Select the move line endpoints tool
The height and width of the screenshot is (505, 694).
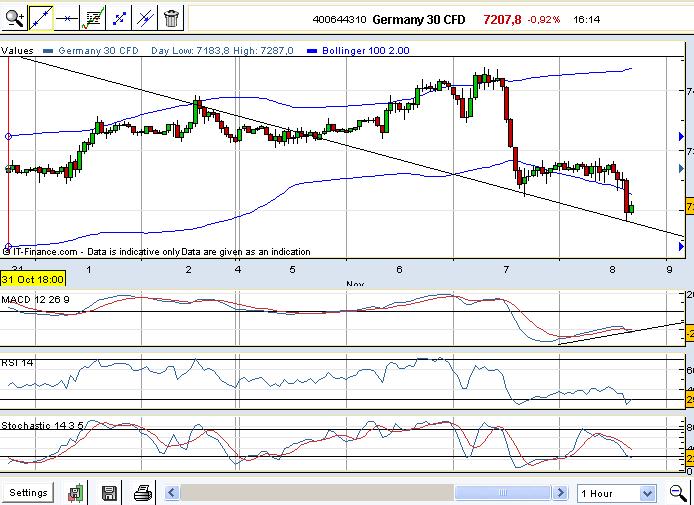tap(119, 19)
